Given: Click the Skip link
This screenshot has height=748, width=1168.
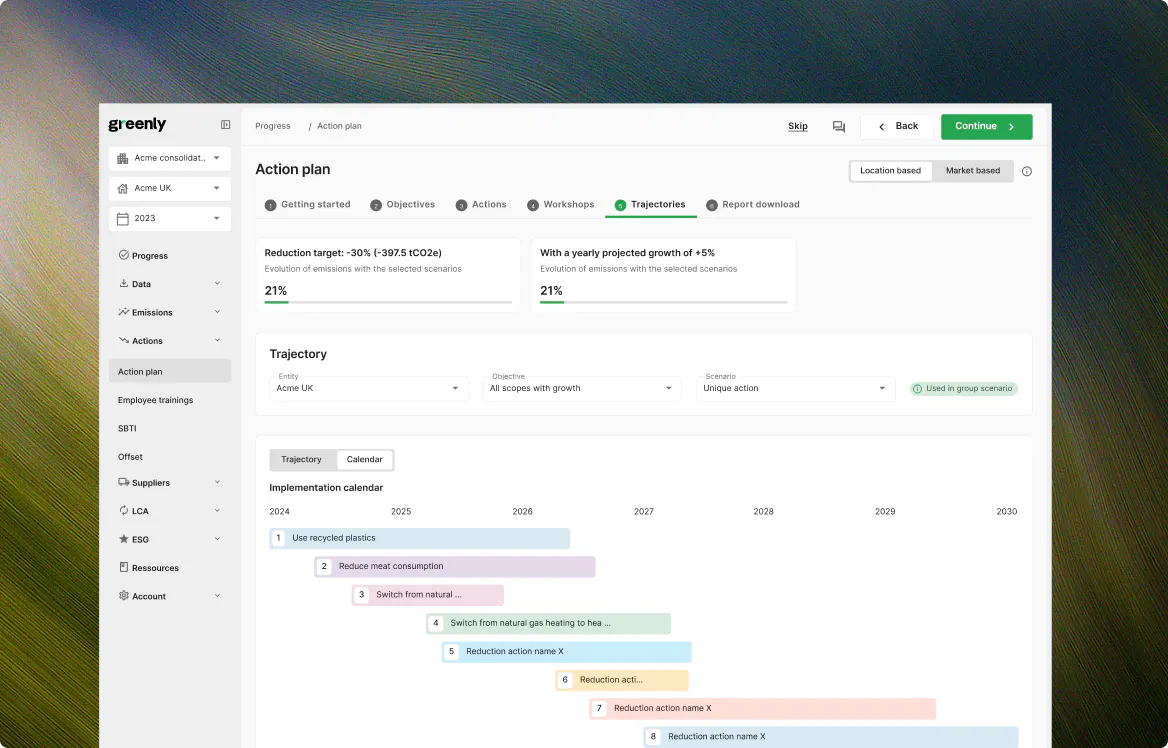Looking at the screenshot, I should click(798, 126).
